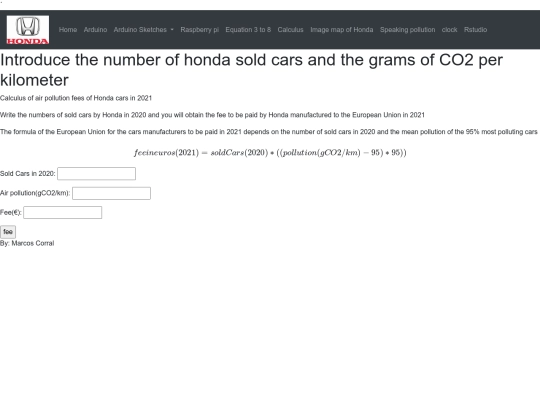Open the Calculus nav item
Viewport: 540px width, 405px height.
[x=291, y=30]
